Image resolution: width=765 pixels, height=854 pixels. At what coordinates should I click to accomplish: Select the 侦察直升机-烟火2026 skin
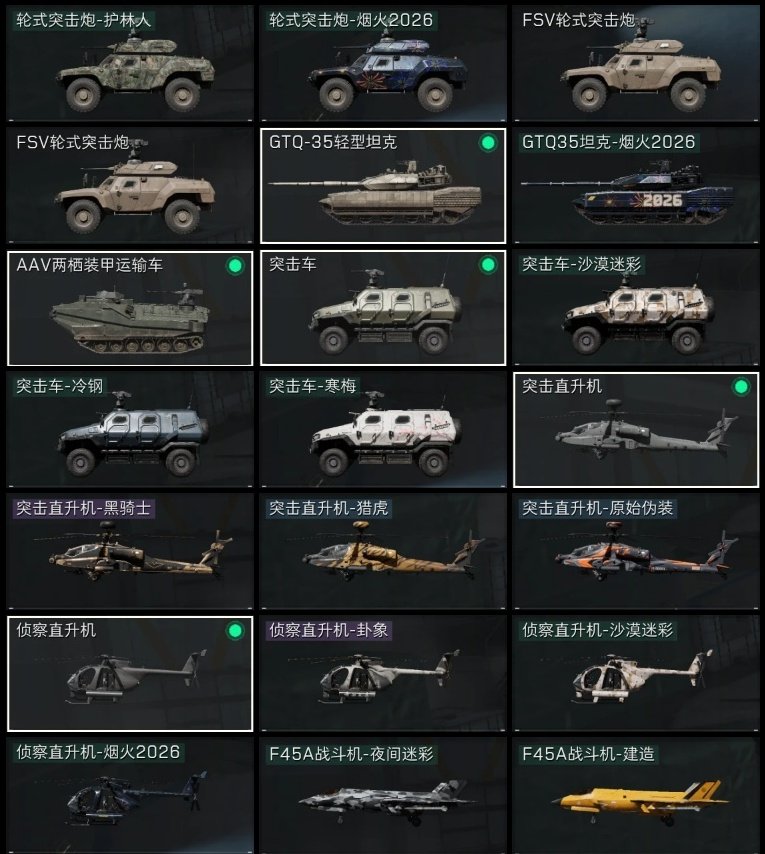pos(130,796)
